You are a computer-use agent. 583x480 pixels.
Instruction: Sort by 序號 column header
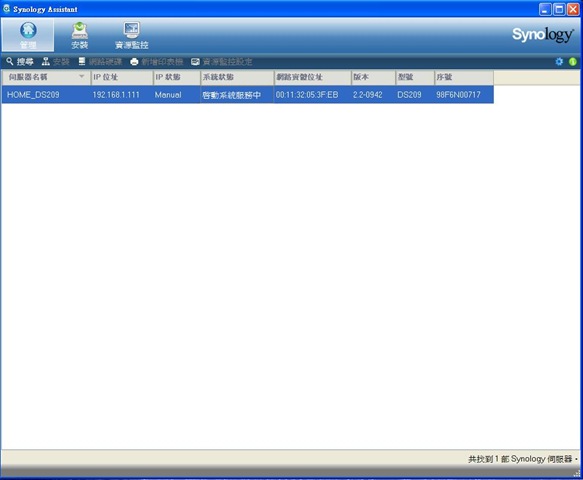tap(464, 77)
